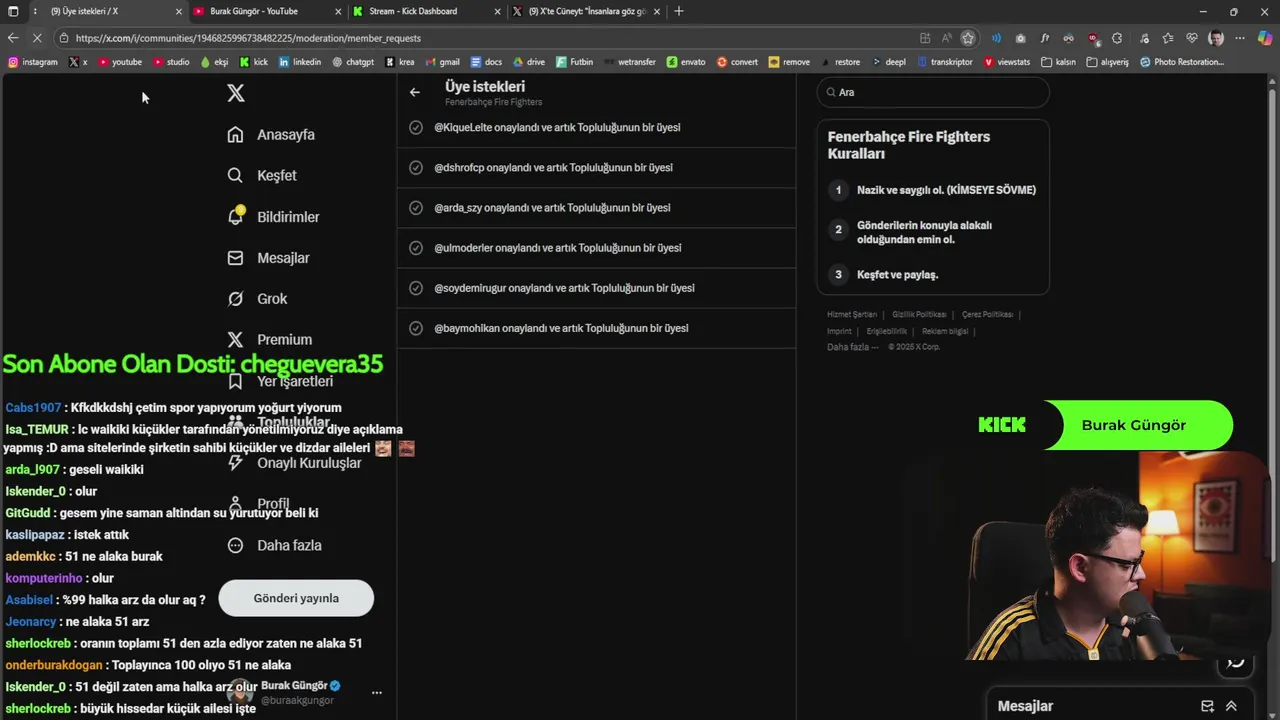Open browser Settings and more menu
This screenshot has height=720, width=1280.
(1242, 38)
